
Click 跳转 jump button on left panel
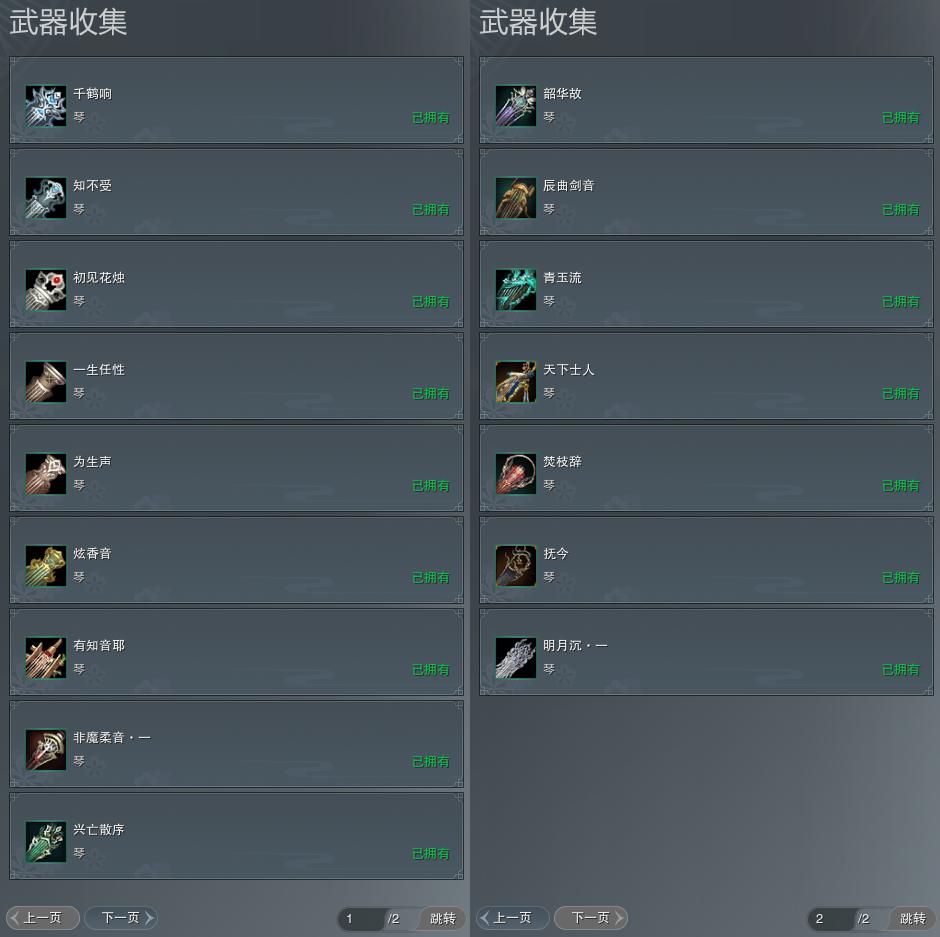coord(442,918)
